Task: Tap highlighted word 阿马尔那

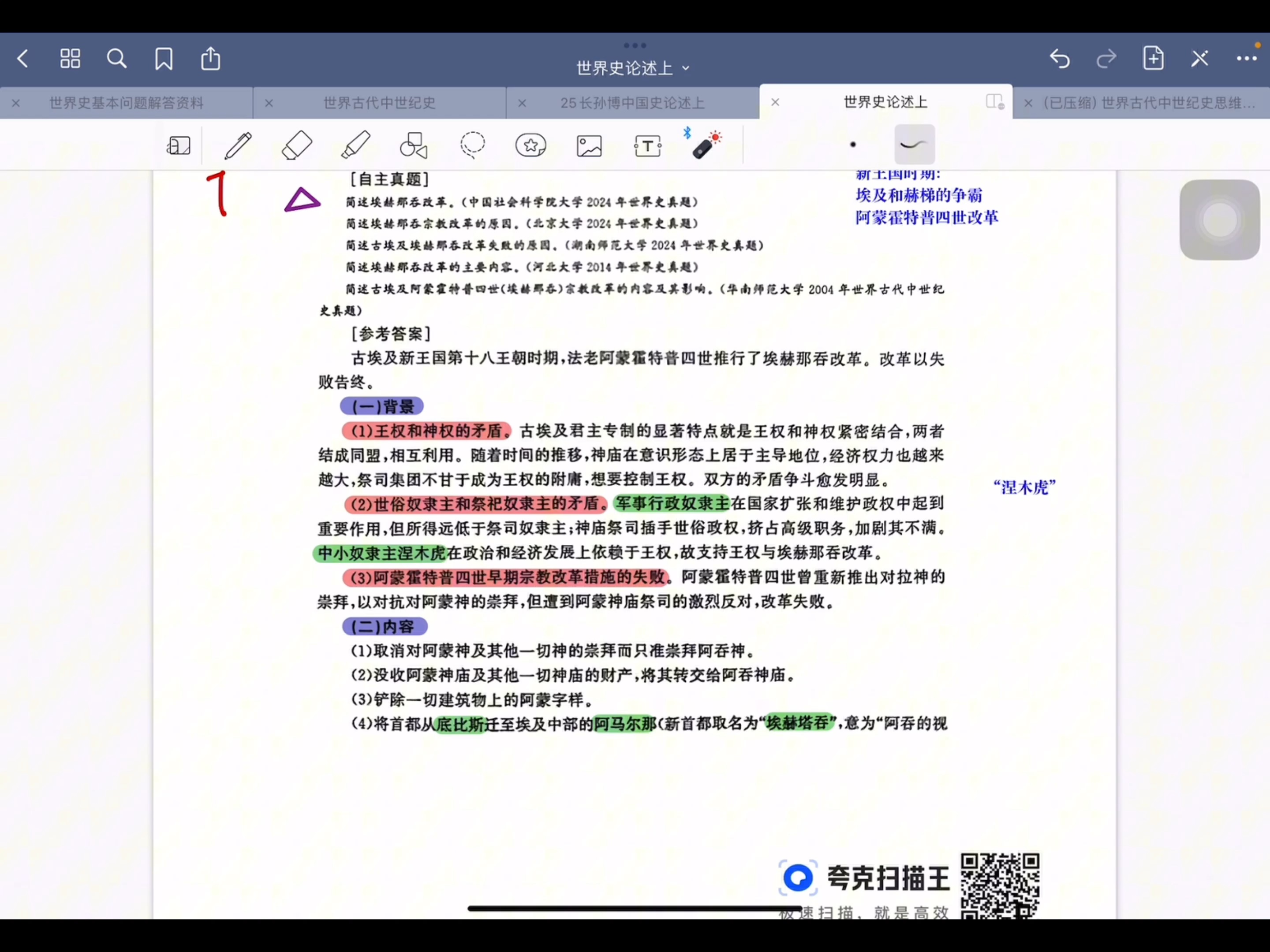Action: pyautogui.click(x=625, y=724)
